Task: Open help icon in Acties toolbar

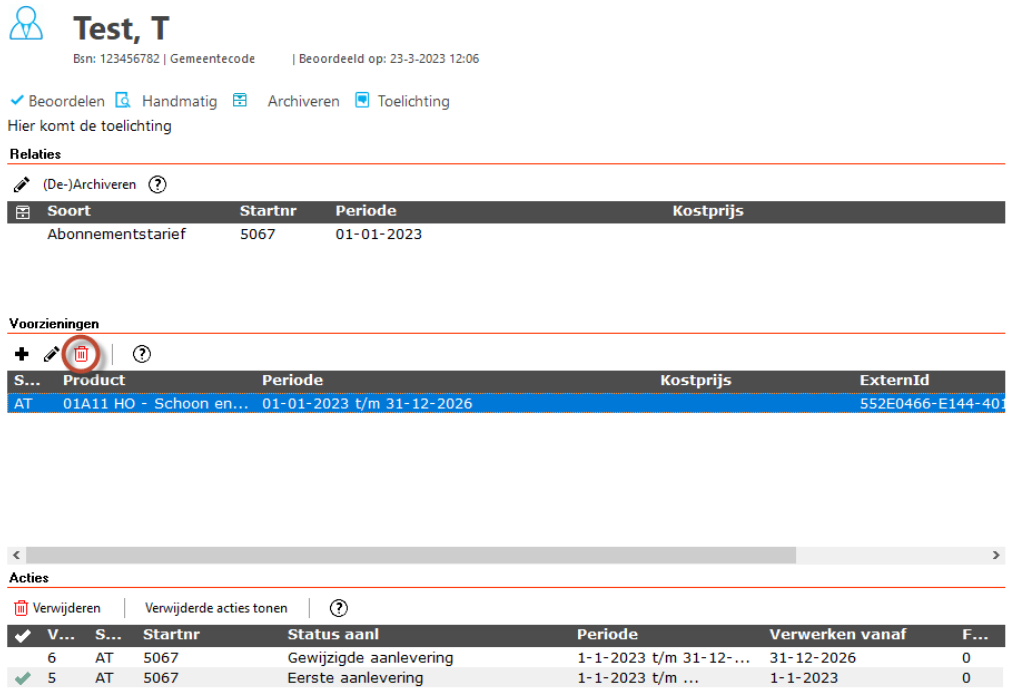Action: [x=339, y=608]
